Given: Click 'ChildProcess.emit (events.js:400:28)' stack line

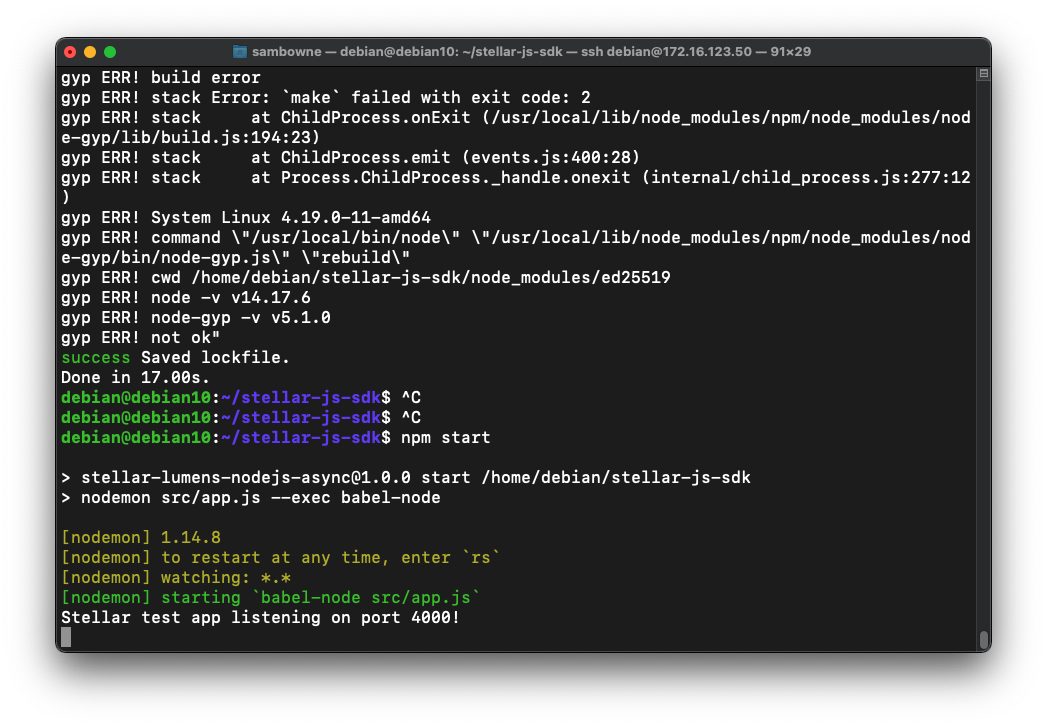Looking at the screenshot, I should 351,158.
